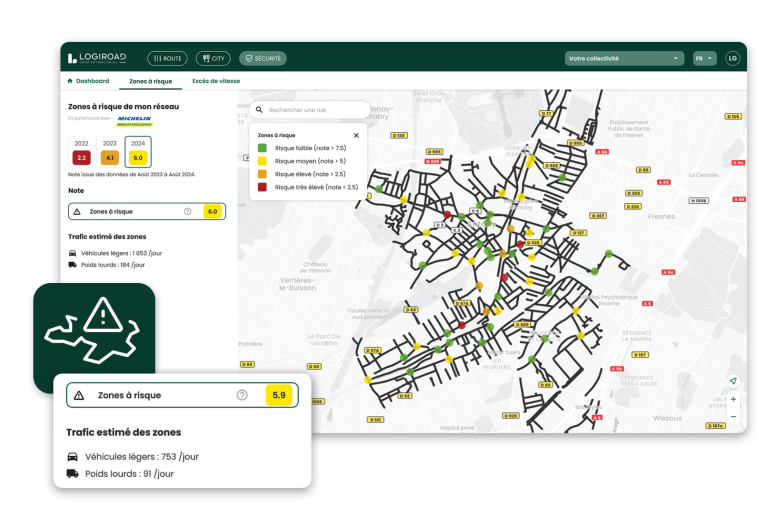768x527 pixels.
Task: Zoom in the map with plus
Action: (733, 399)
